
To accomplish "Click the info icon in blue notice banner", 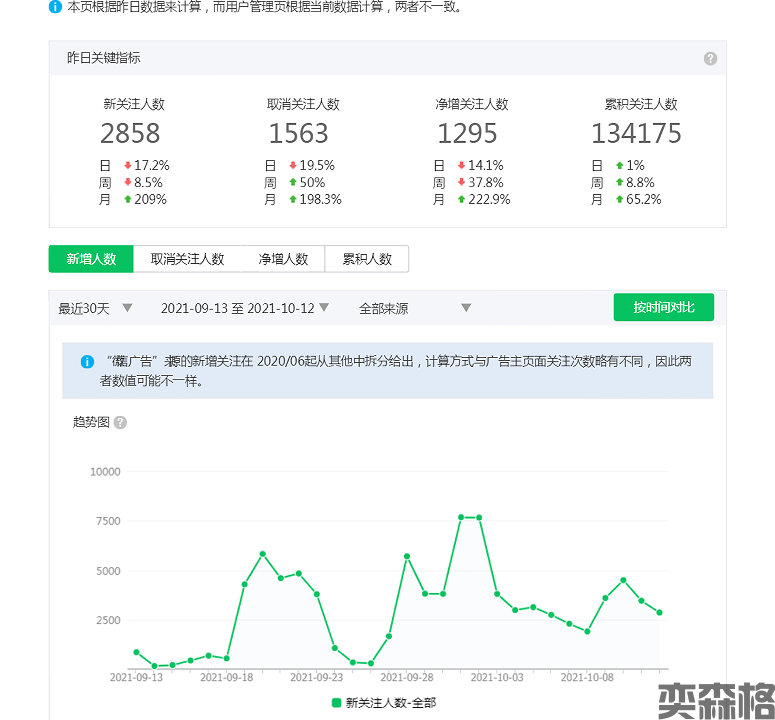I will tap(86, 362).
